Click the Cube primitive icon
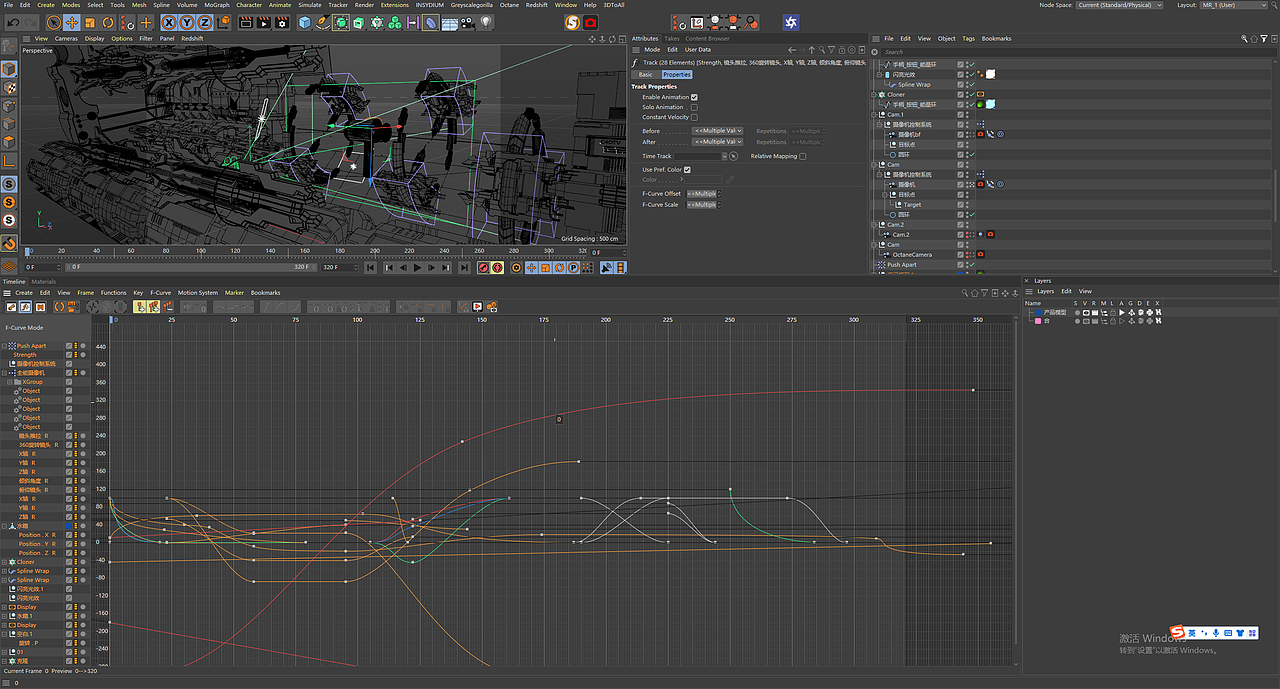The image size is (1280, 689). (305, 22)
